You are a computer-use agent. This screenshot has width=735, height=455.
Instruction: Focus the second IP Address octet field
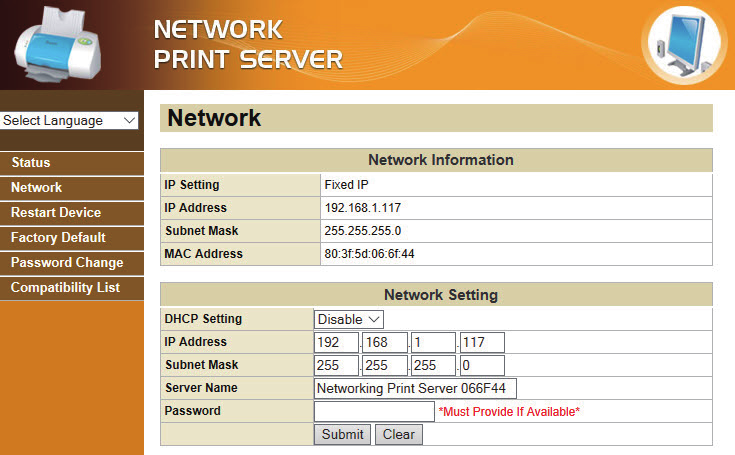point(385,342)
